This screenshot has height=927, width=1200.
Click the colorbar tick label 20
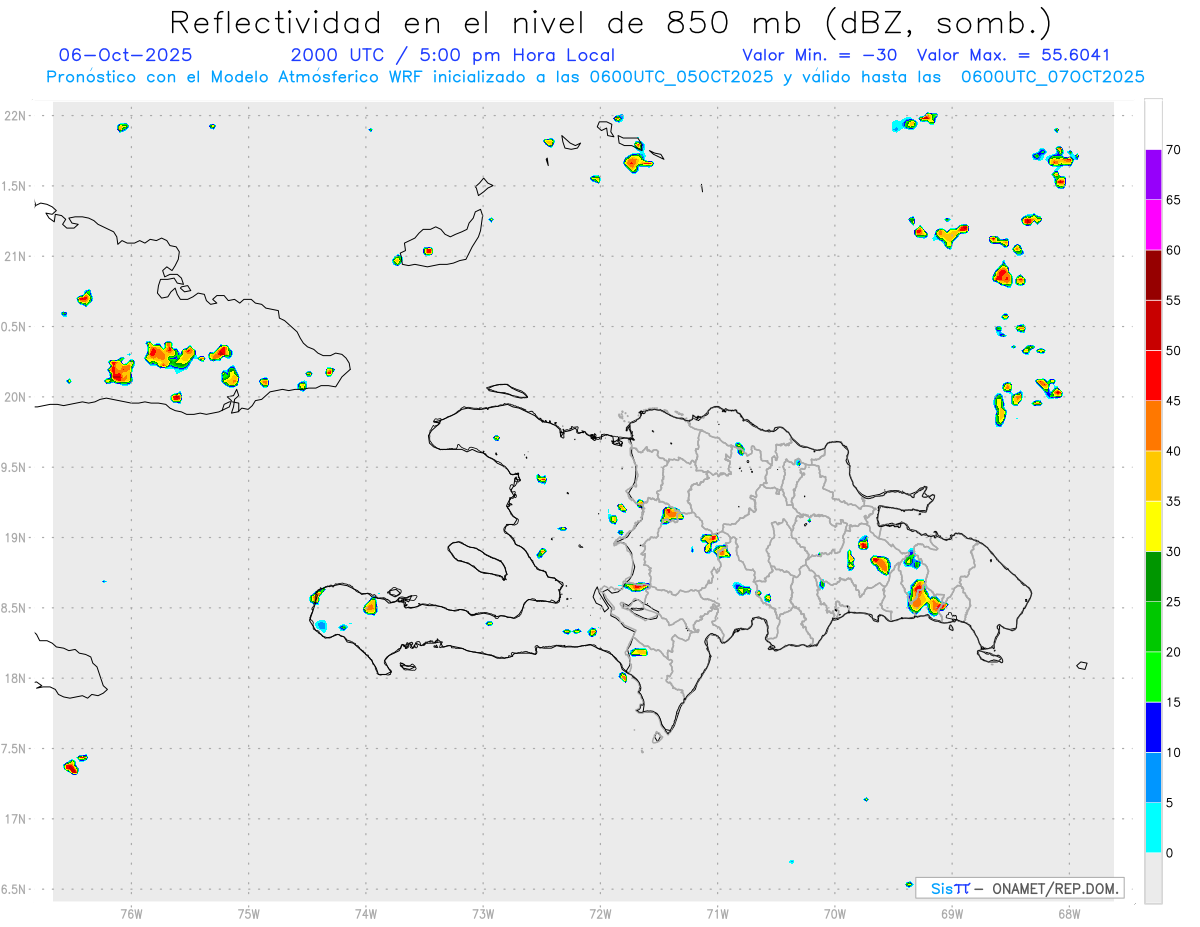(x=1174, y=652)
